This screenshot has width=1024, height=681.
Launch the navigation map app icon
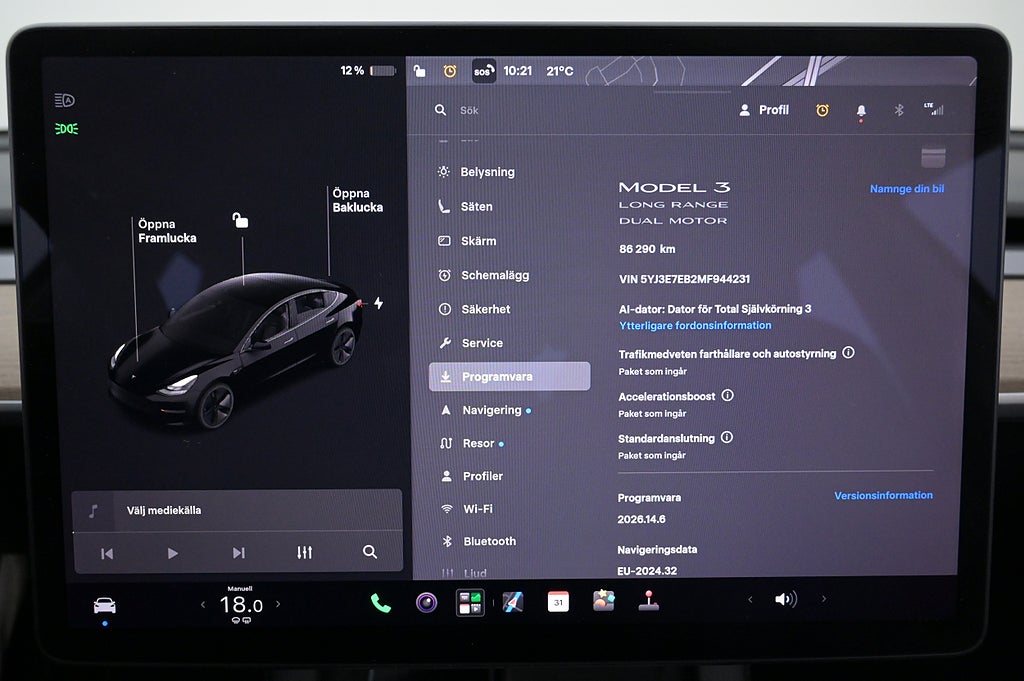click(513, 601)
